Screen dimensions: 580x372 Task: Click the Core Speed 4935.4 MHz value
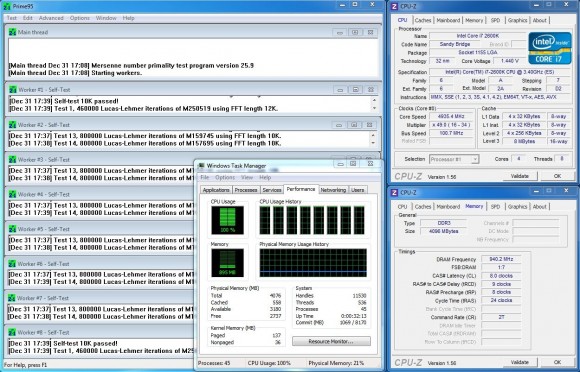point(450,117)
